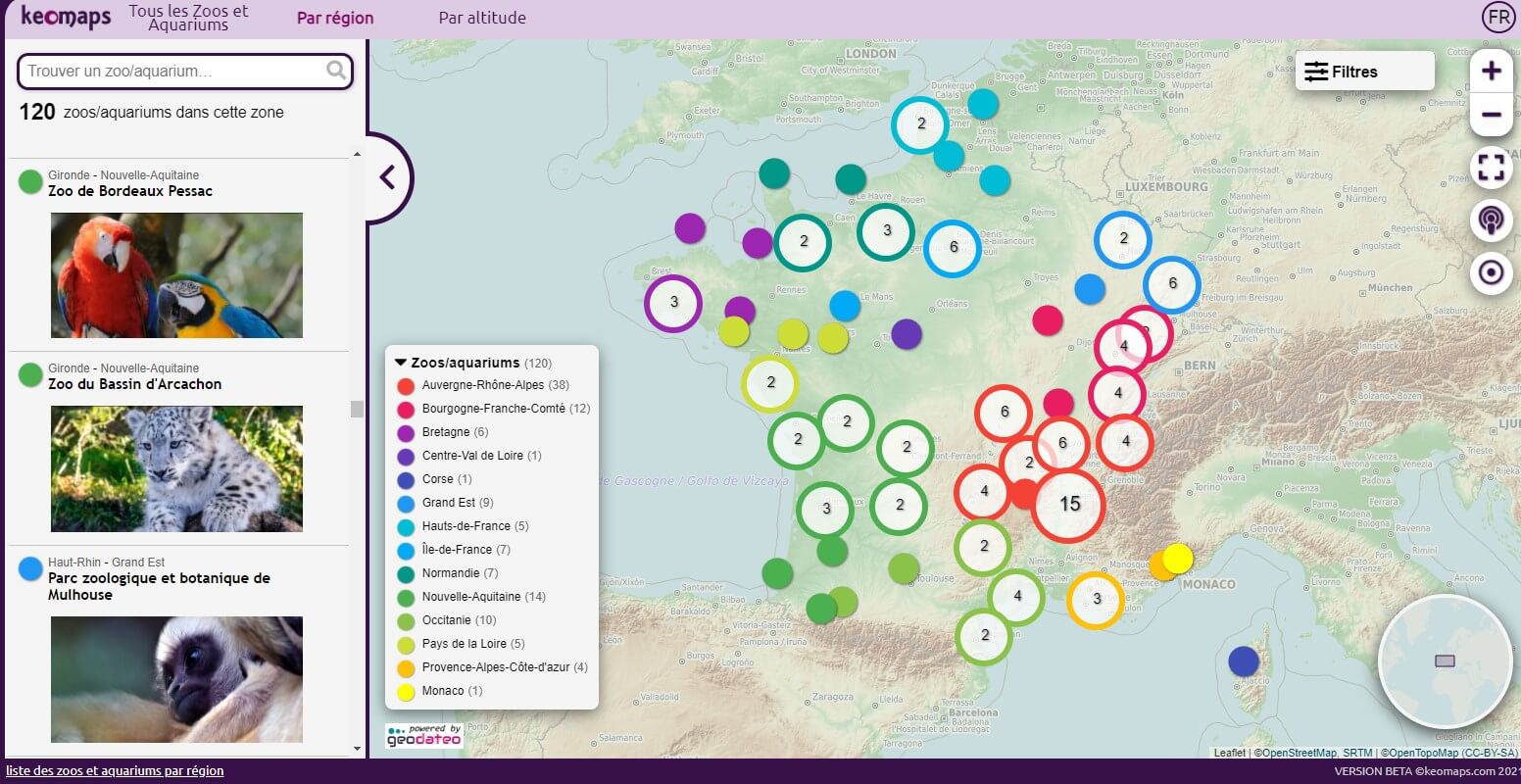The image size is (1521, 784).
Task: Toggle Bretagne legend entry
Action: click(x=442, y=432)
